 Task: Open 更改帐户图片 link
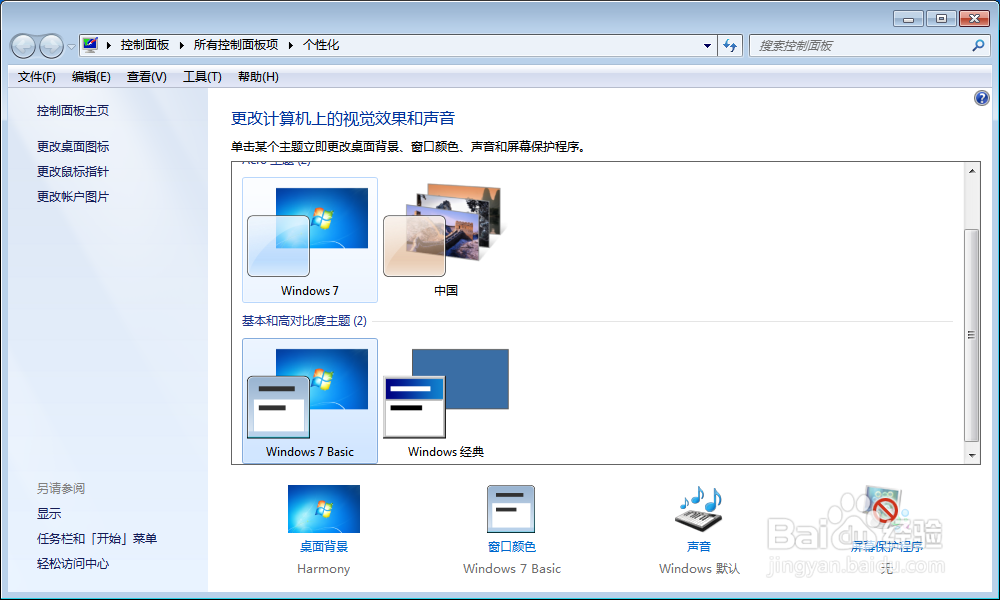point(73,196)
